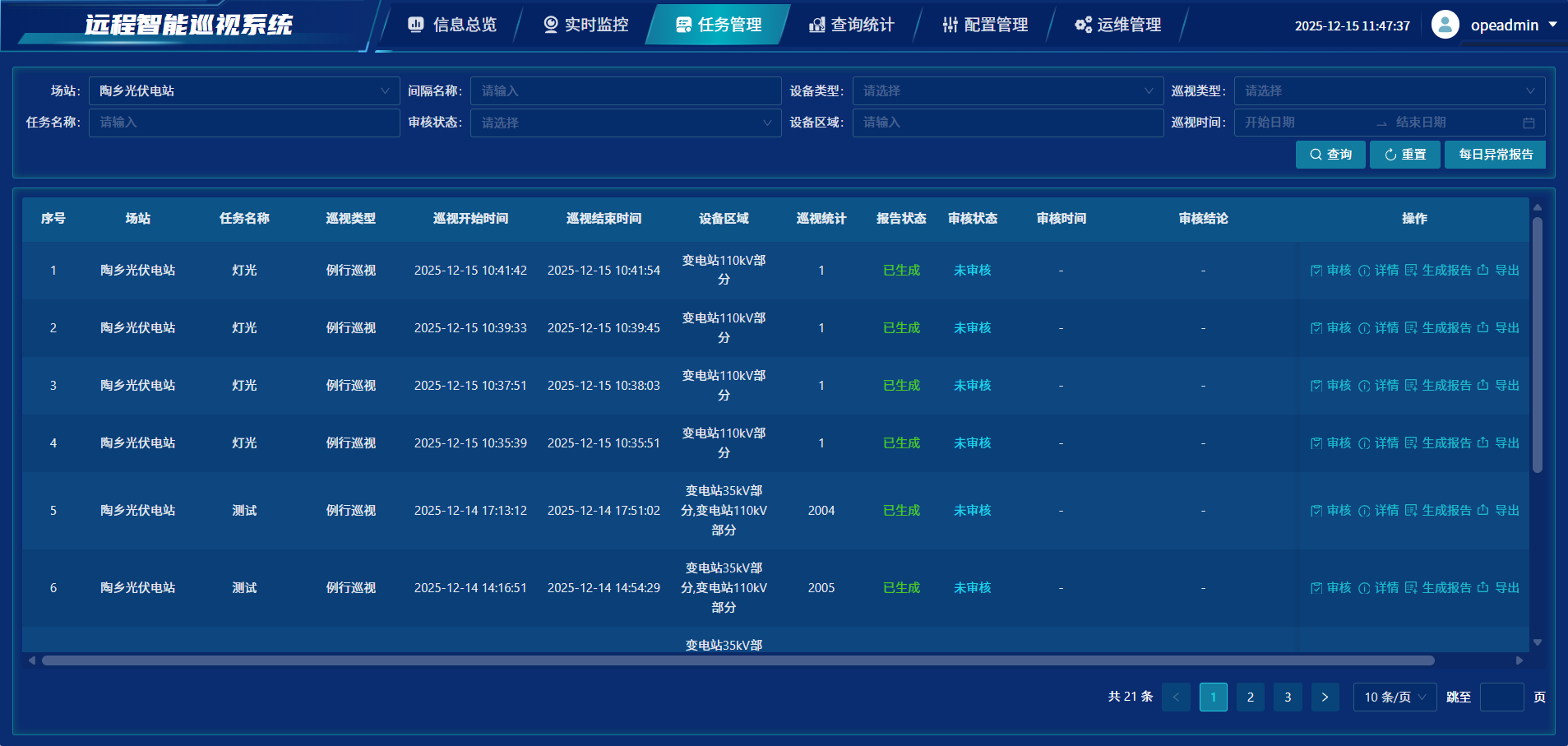Click the 间隔名称 input field
The width and height of the screenshot is (1568, 746).
tap(626, 90)
